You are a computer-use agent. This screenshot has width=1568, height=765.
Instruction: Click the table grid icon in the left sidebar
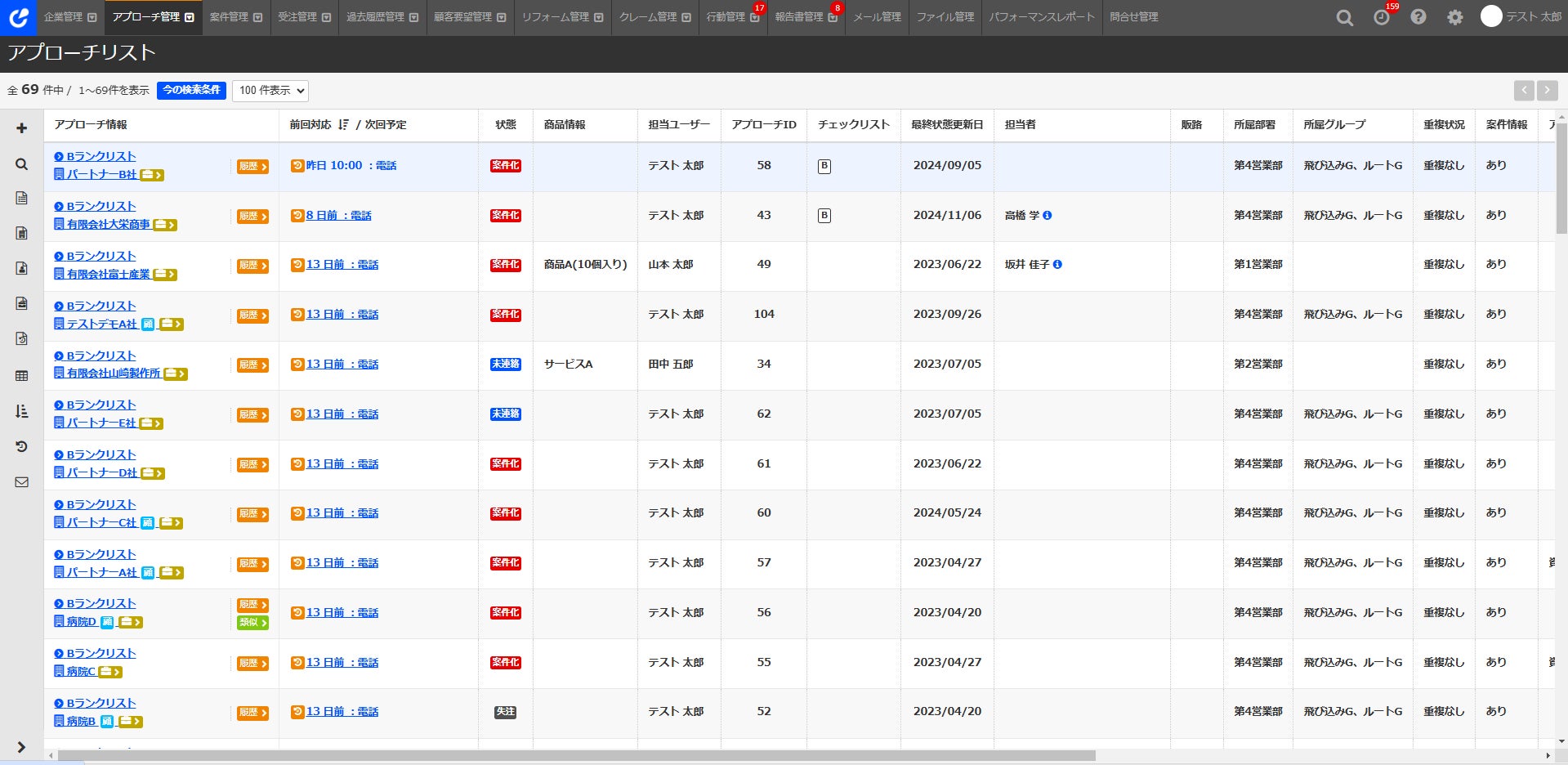pos(22,376)
